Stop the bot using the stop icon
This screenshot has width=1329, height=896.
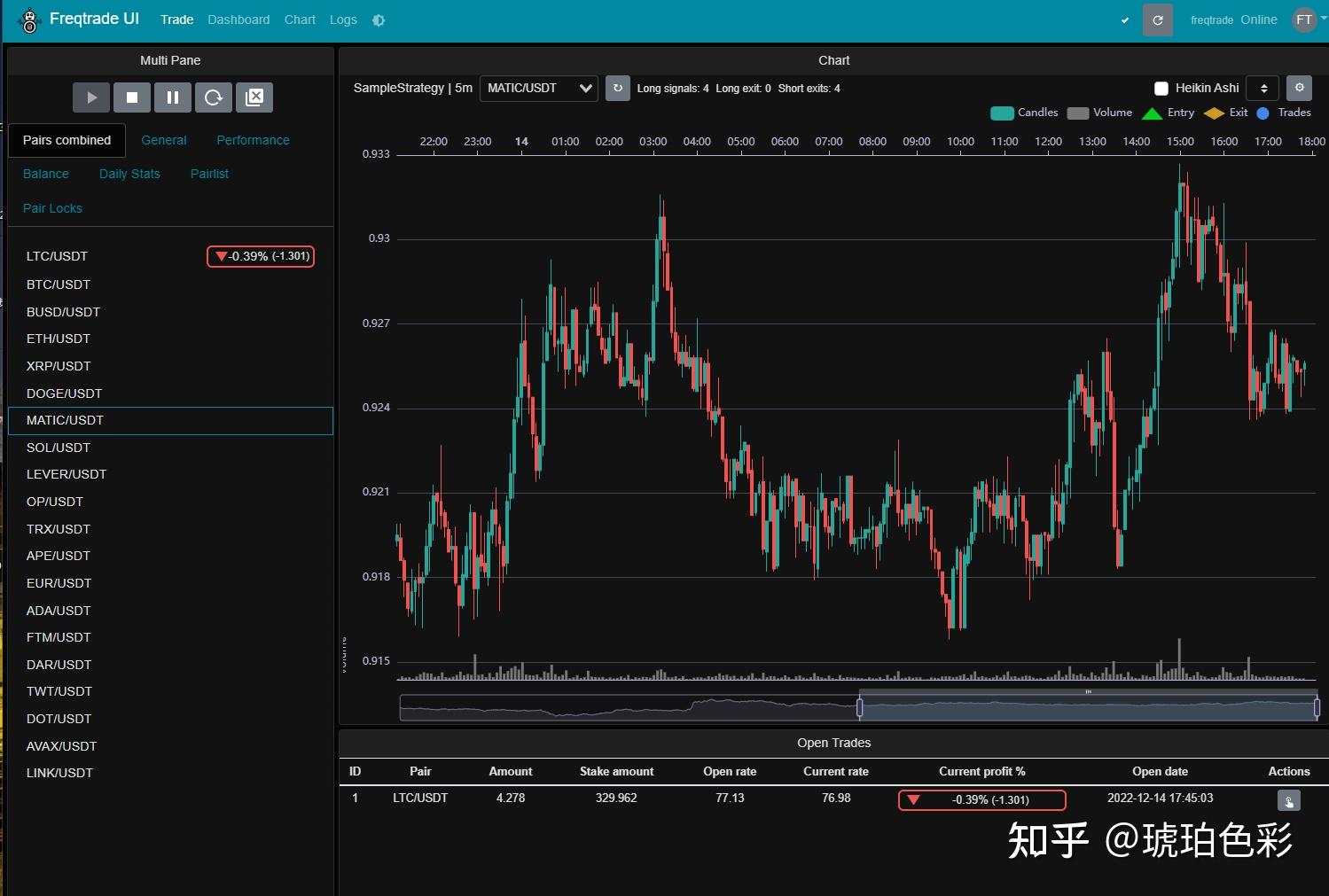[x=132, y=97]
